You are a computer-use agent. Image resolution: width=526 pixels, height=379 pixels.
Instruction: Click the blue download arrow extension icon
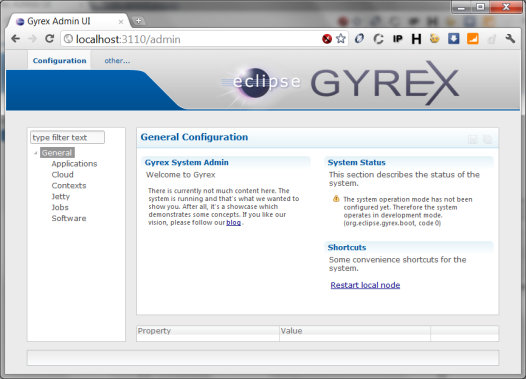pyautogui.click(x=454, y=39)
